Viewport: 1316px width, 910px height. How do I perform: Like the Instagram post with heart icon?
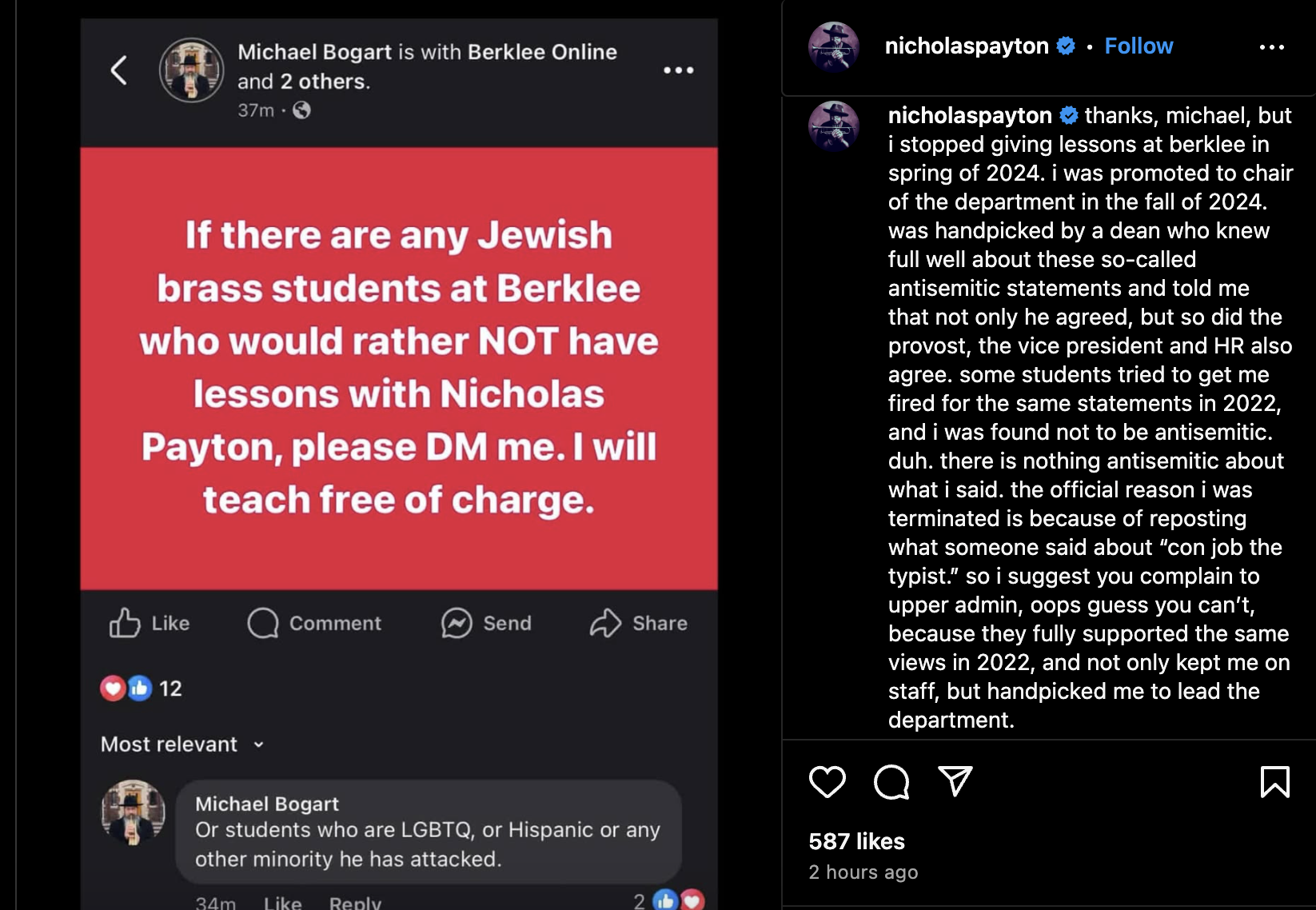[827, 781]
